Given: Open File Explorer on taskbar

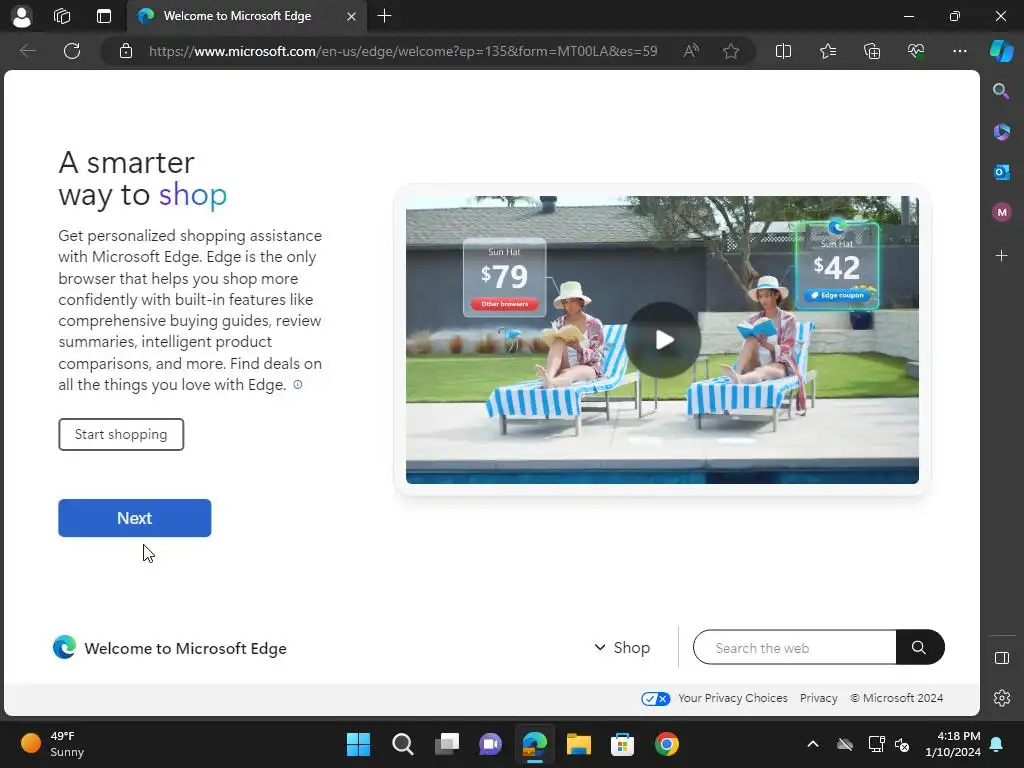Looking at the screenshot, I should point(579,744).
